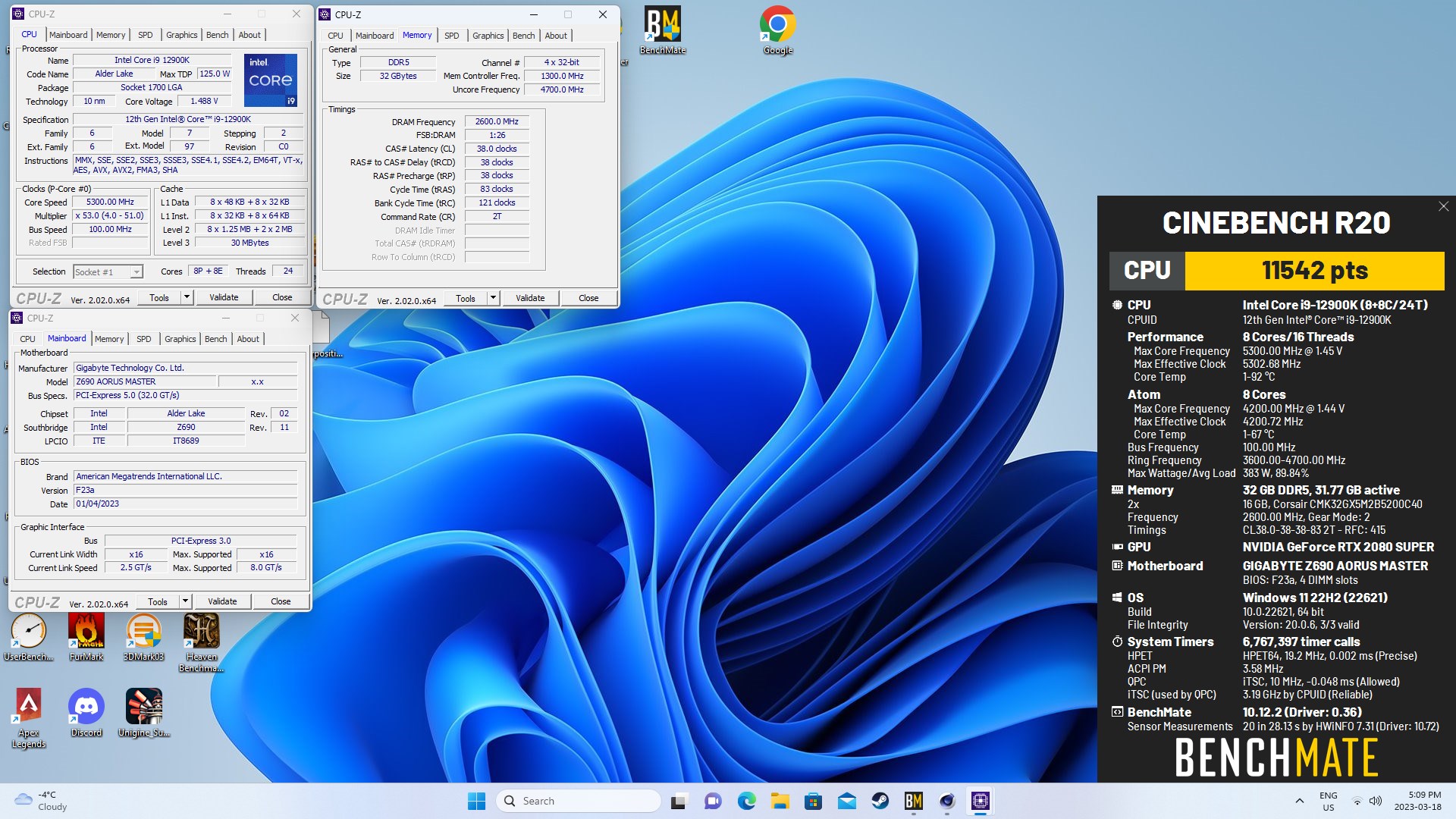Open Task View from the taskbar
This screenshot has height=819, width=1456.
coord(679,801)
